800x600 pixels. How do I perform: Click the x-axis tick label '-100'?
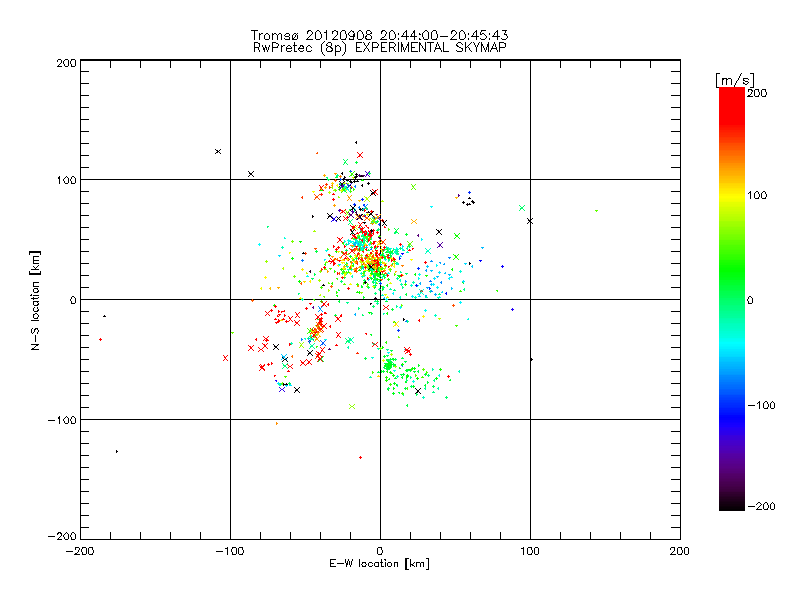pyautogui.click(x=230, y=551)
